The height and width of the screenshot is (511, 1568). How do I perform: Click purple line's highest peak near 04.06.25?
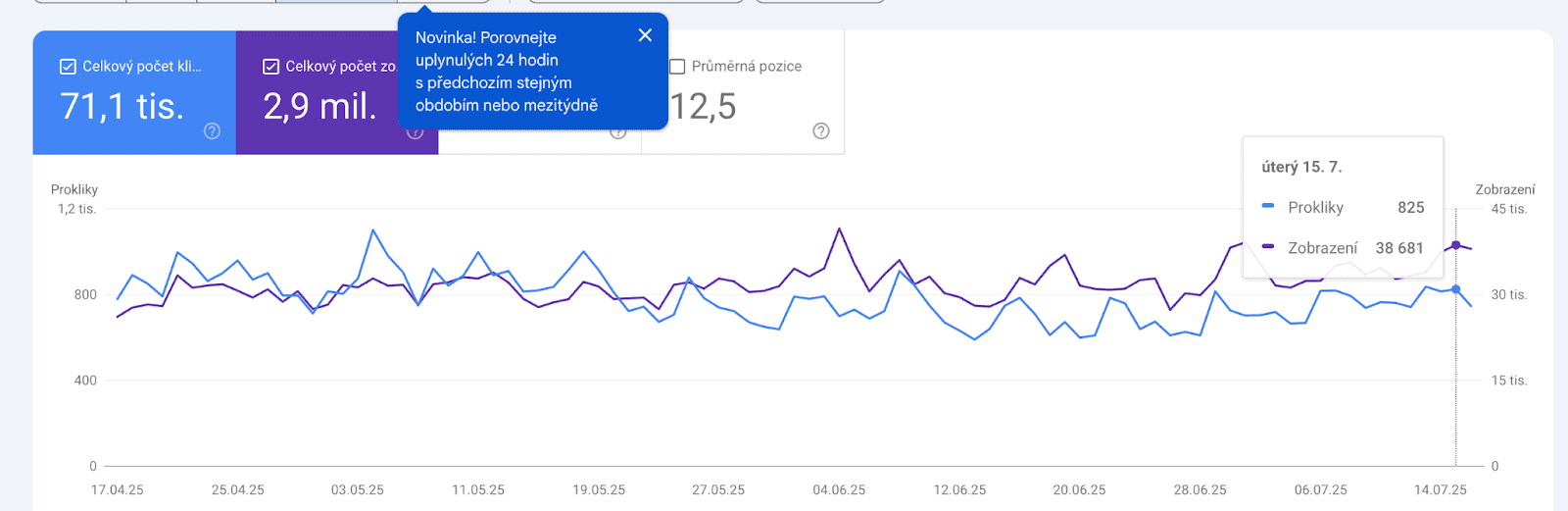point(839,229)
